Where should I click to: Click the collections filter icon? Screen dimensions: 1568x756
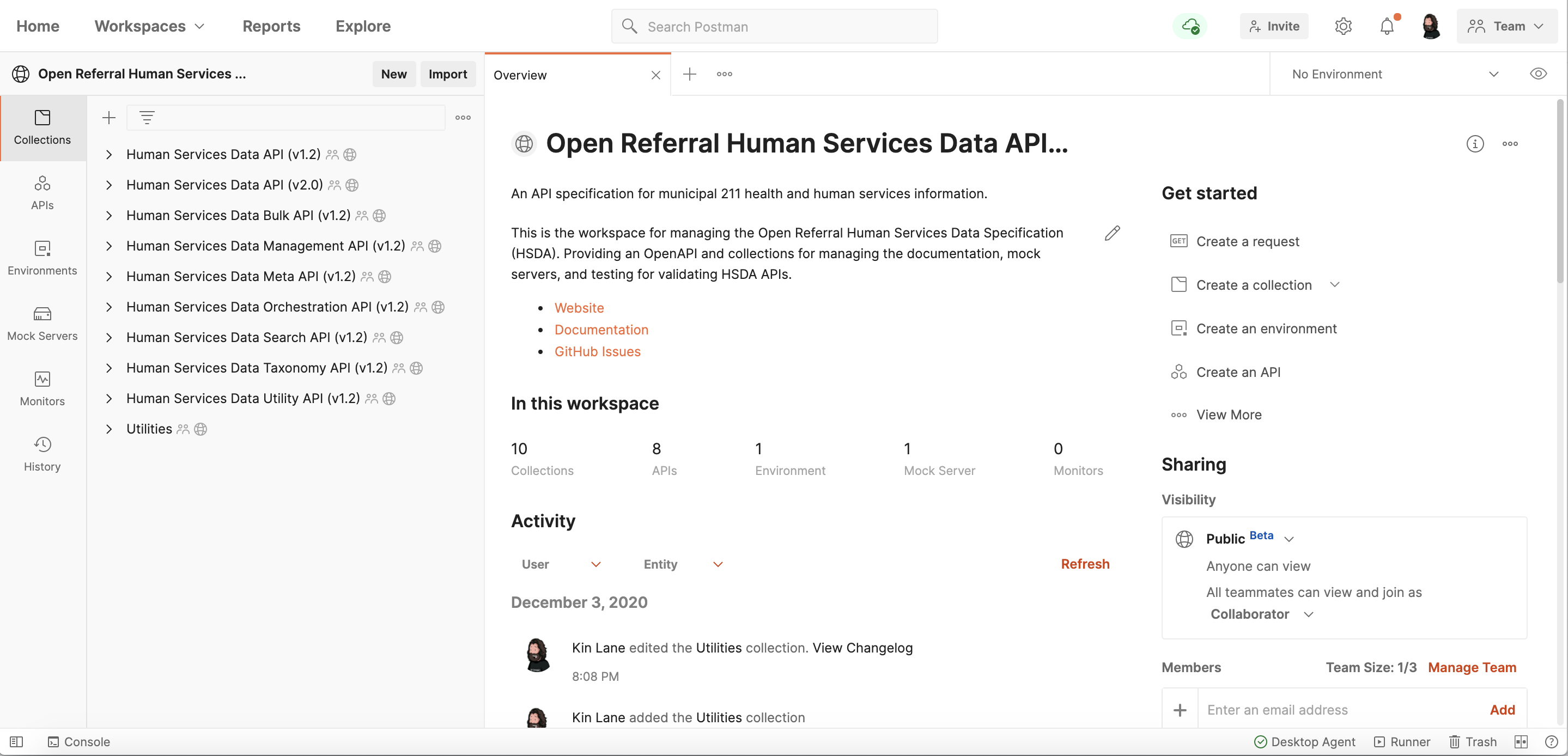click(x=147, y=118)
